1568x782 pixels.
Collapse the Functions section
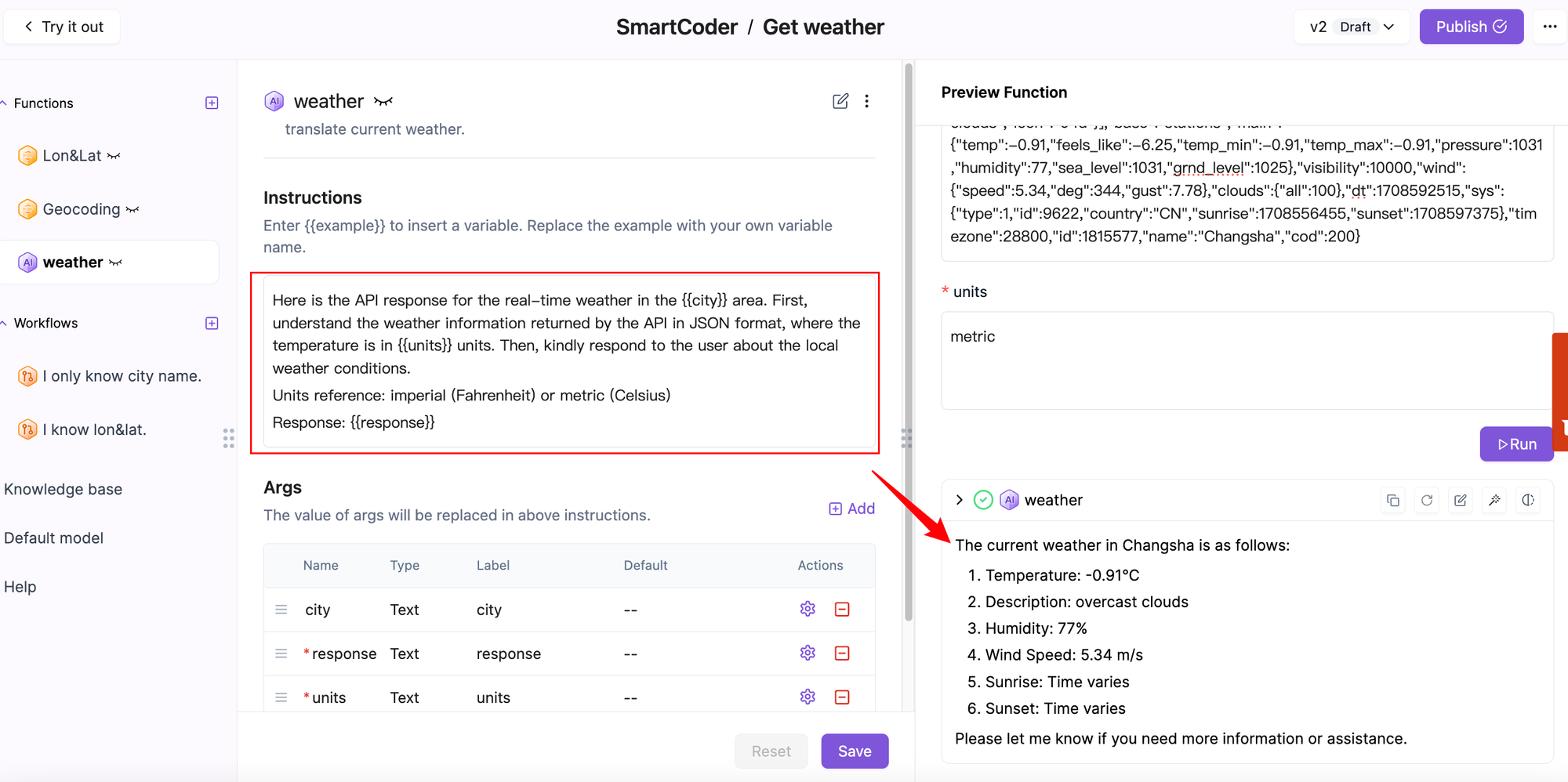[5, 103]
